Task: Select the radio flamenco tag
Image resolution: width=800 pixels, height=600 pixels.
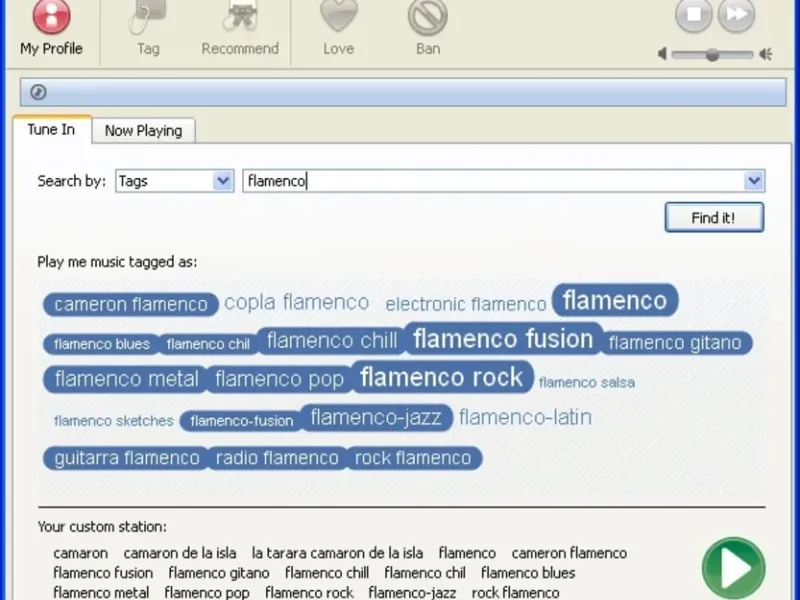Action: [x=277, y=458]
